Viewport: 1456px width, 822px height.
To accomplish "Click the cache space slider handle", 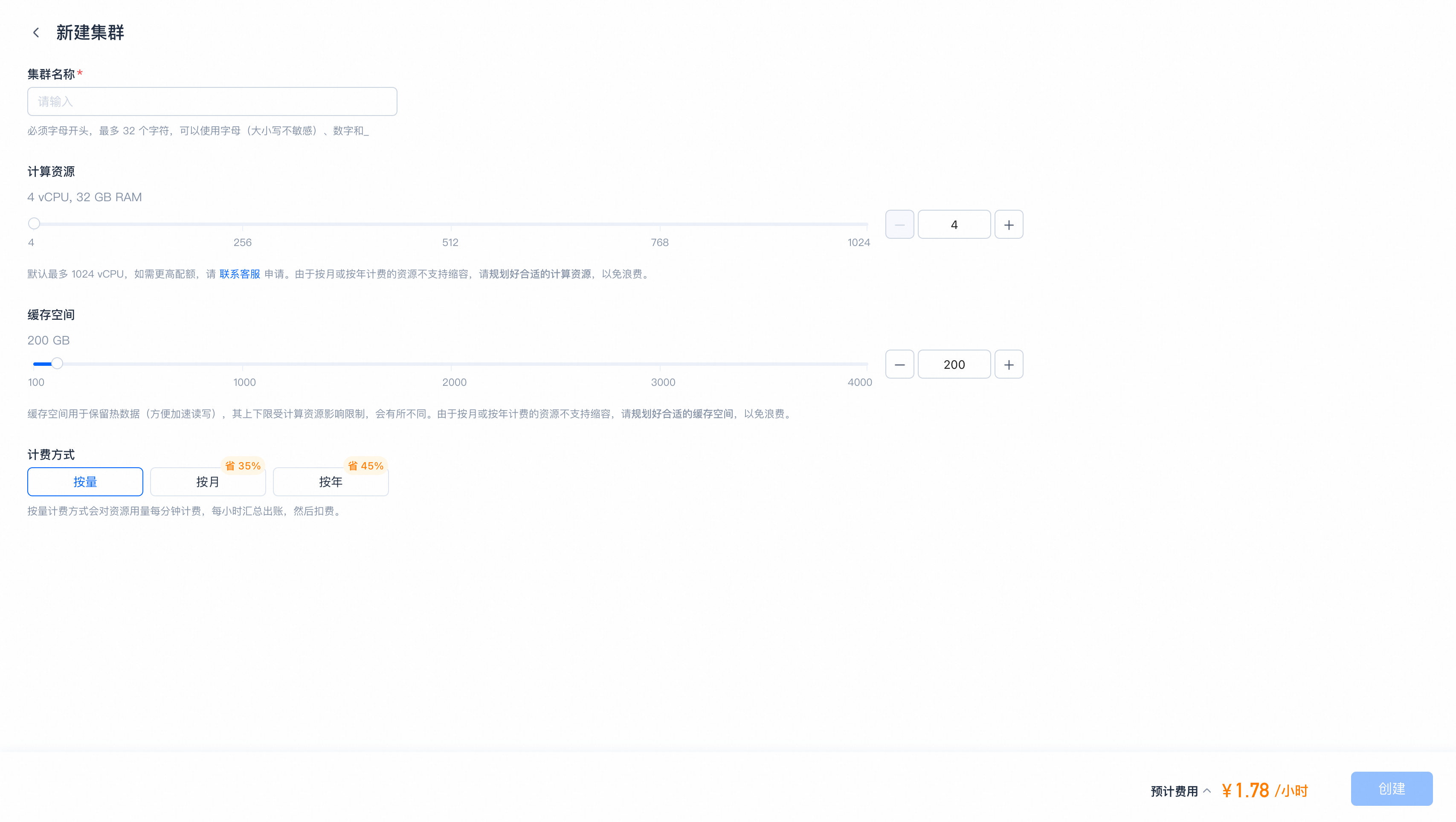I will pyautogui.click(x=57, y=363).
